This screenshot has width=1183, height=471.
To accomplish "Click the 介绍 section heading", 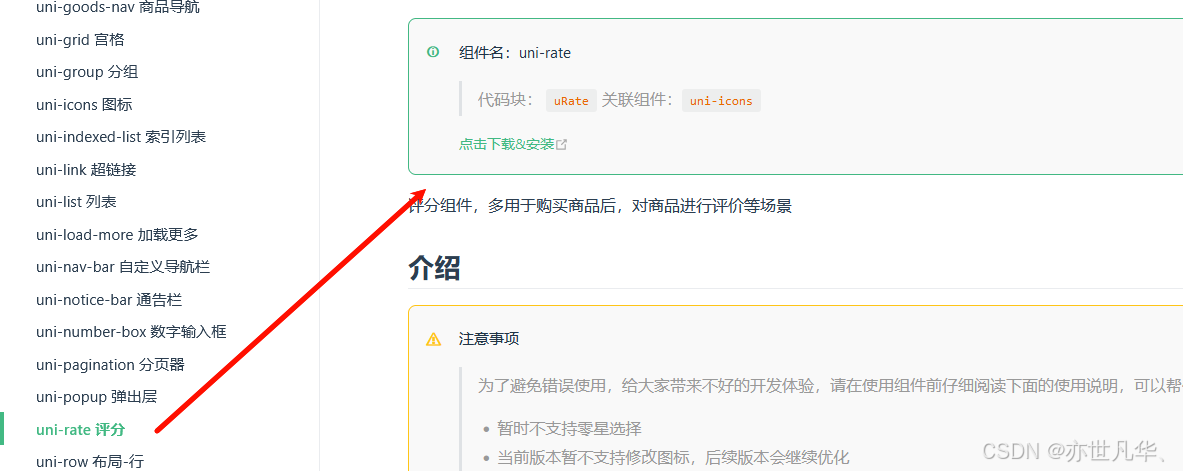I will pos(435,268).
